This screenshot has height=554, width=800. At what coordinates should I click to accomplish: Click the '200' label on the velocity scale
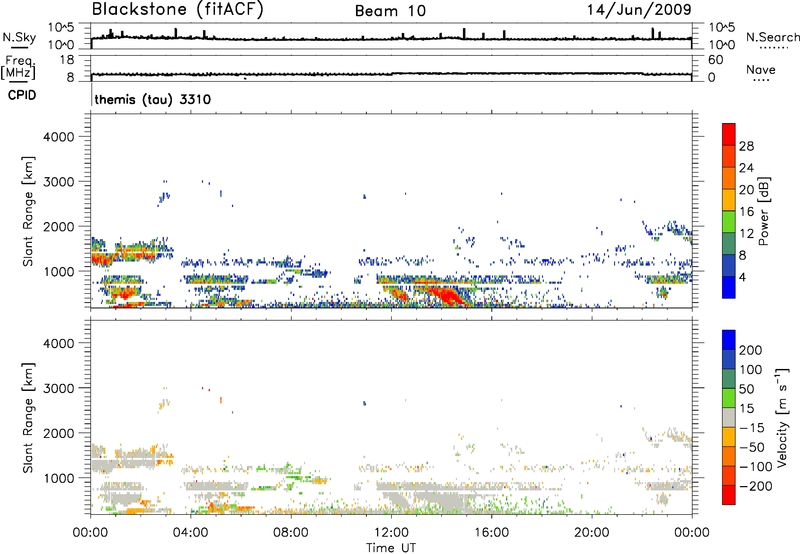751,350
